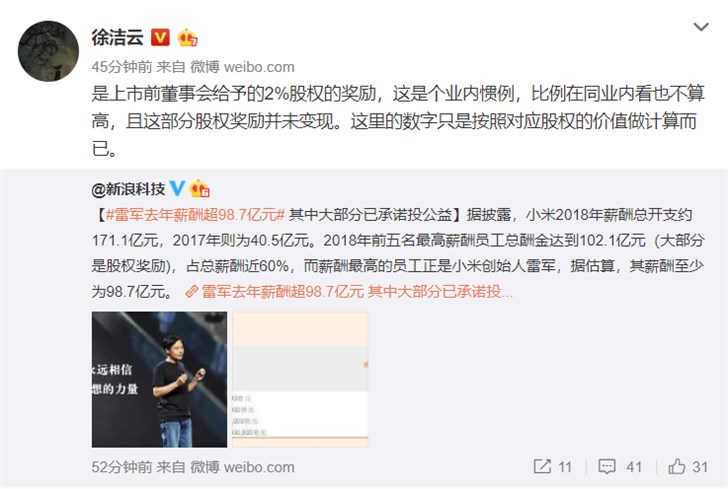Open the article link 雷军去年薪酬超98.7亿元 其中大部分已承诺投...

point(357,292)
